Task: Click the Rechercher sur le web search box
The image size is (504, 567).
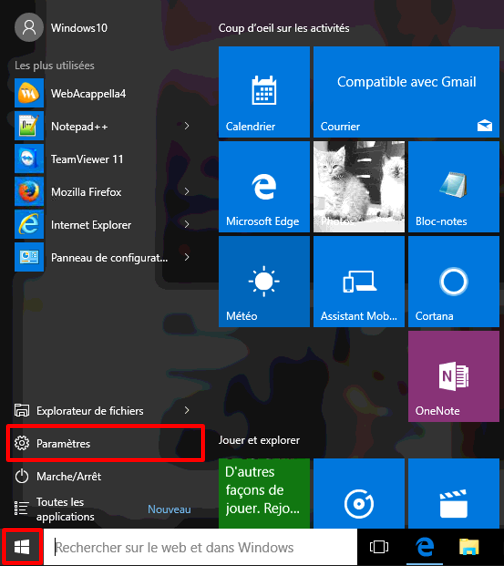Action: 202,547
